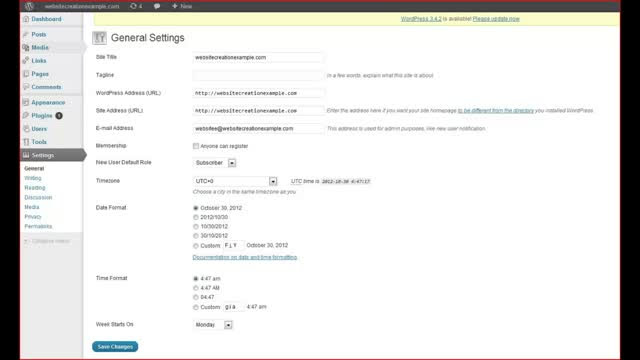
Task: Open the different from the directory link
Action: point(496,111)
